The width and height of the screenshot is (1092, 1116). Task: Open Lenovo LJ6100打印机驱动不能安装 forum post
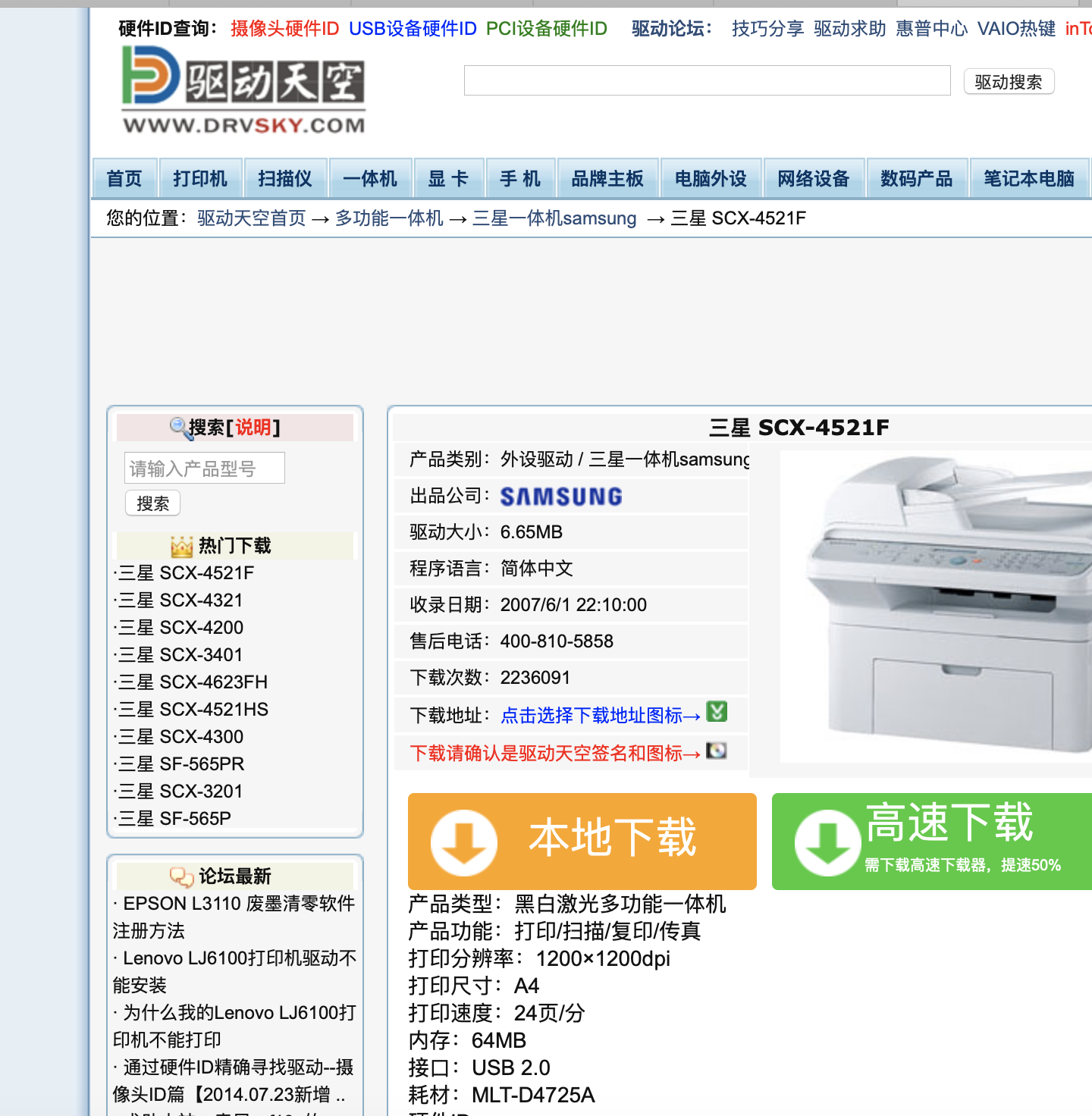(x=234, y=971)
